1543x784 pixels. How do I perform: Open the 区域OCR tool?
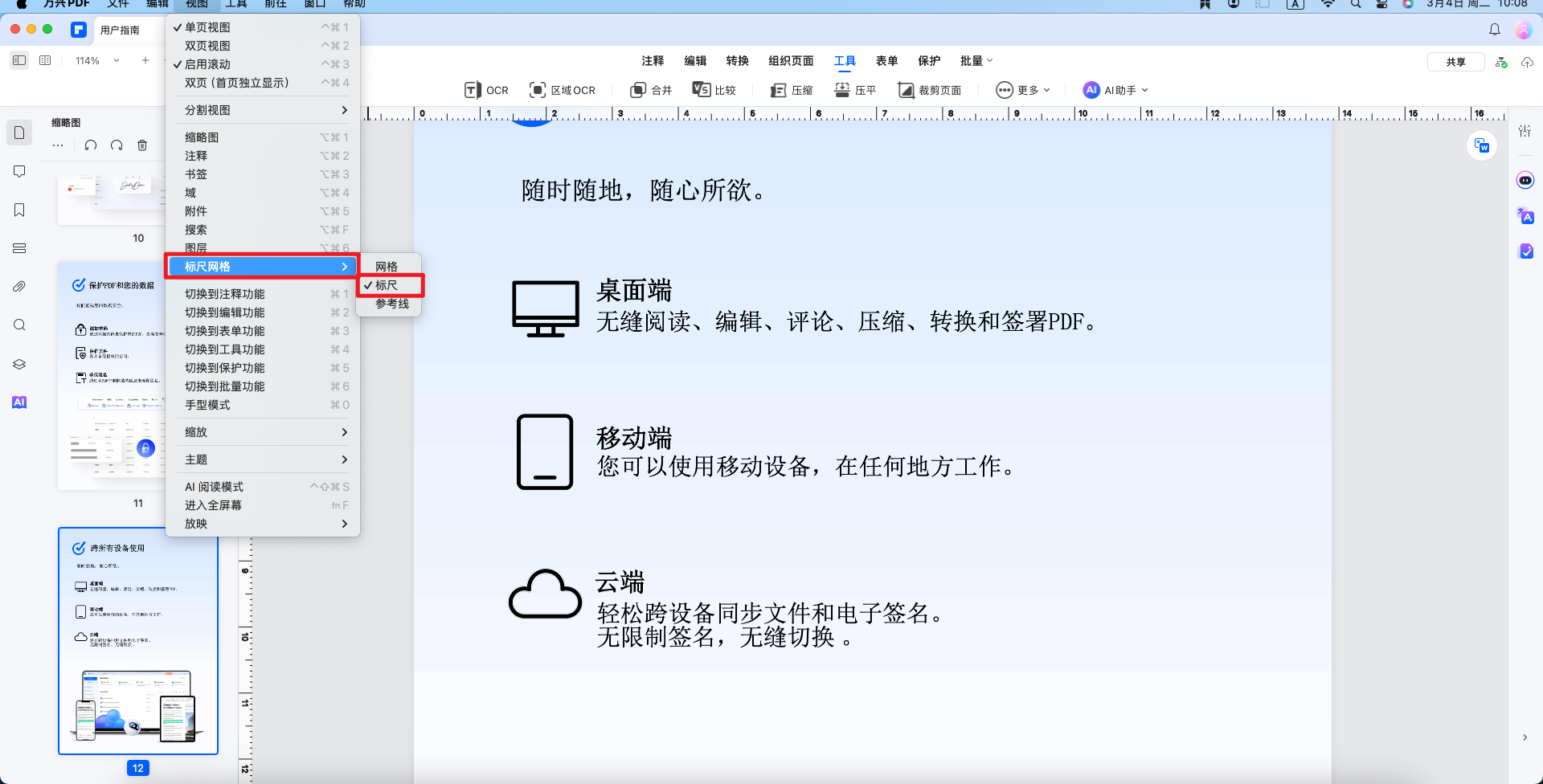[563, 90]
